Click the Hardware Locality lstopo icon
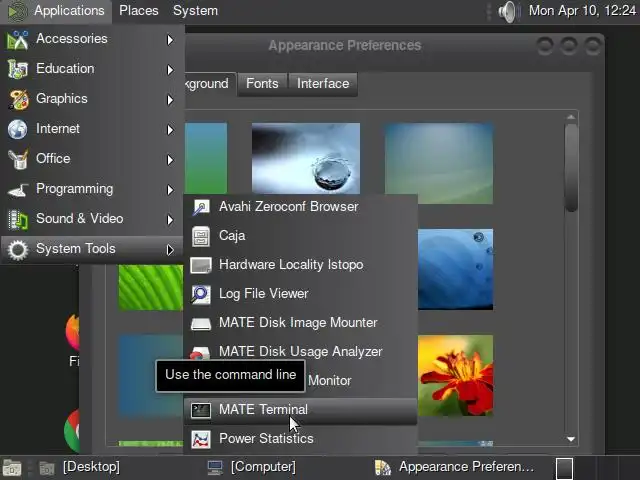The image size is (640, 480). click(x=201, y=265)
